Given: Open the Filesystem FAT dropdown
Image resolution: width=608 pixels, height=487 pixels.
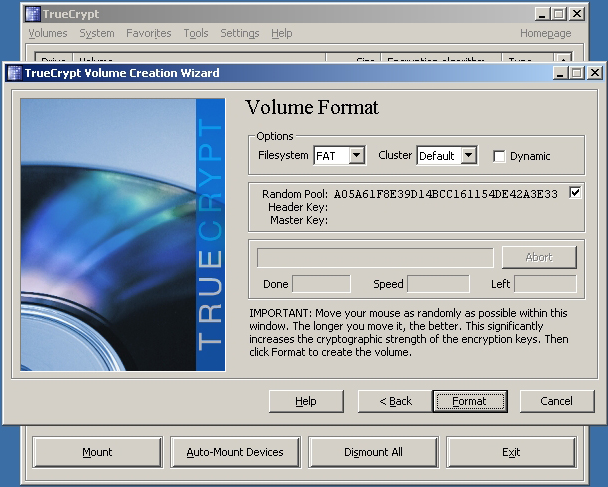Looking at the screenshot, I should click(x=339, y=155).
